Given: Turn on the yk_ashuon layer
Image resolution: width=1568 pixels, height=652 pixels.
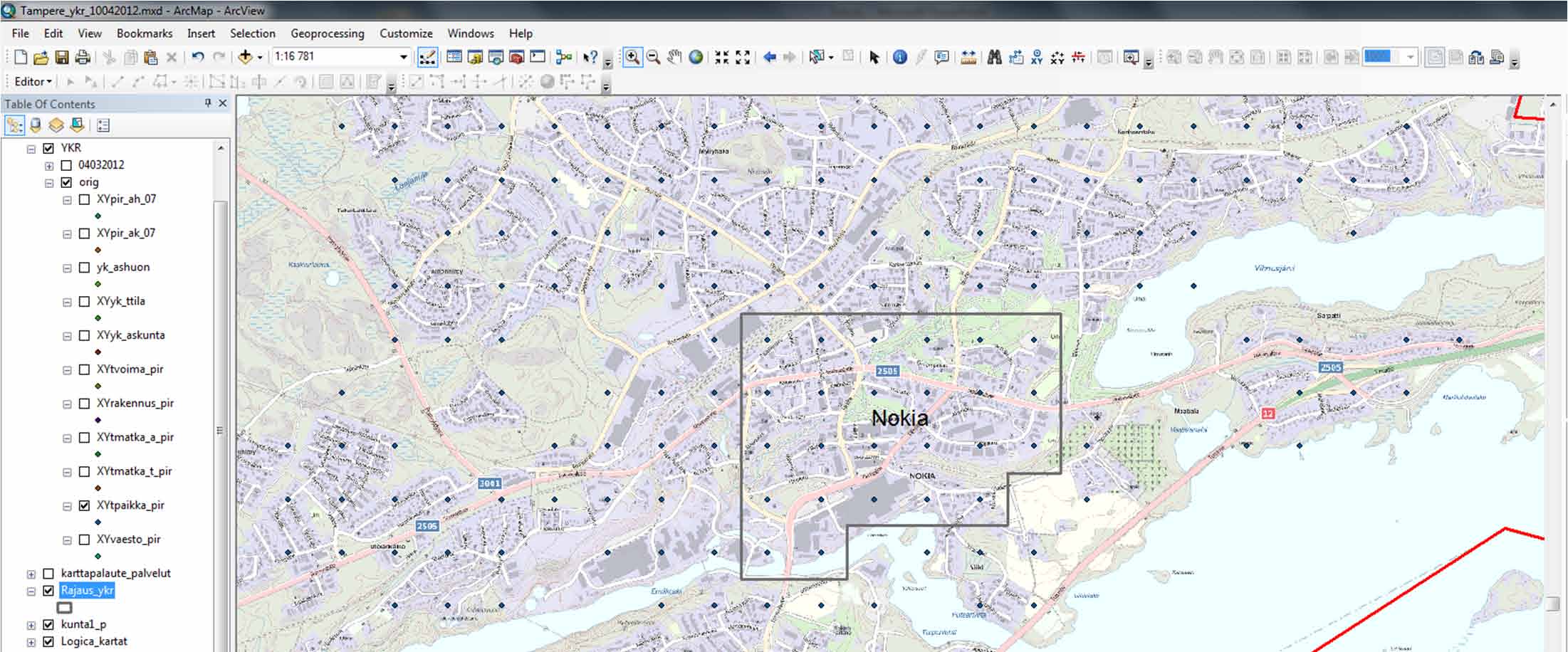Looking at the screenshot, I should pos(85,268).
